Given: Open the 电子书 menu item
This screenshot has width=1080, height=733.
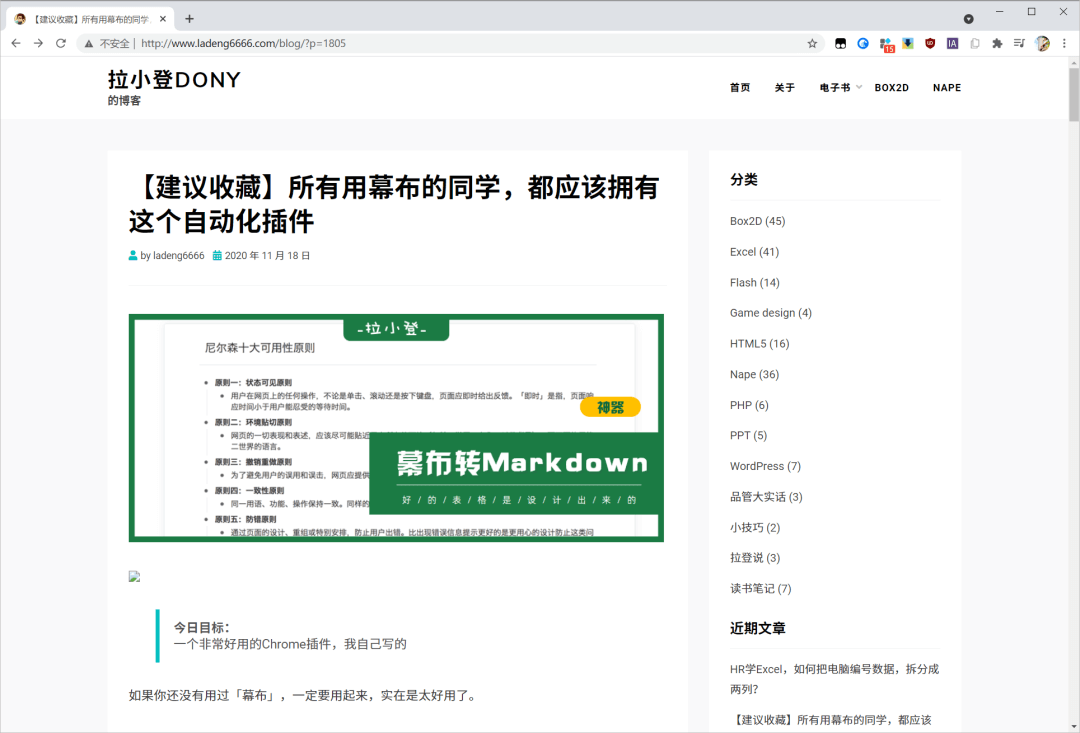Looking at the screenshot, I should (835, 87).
